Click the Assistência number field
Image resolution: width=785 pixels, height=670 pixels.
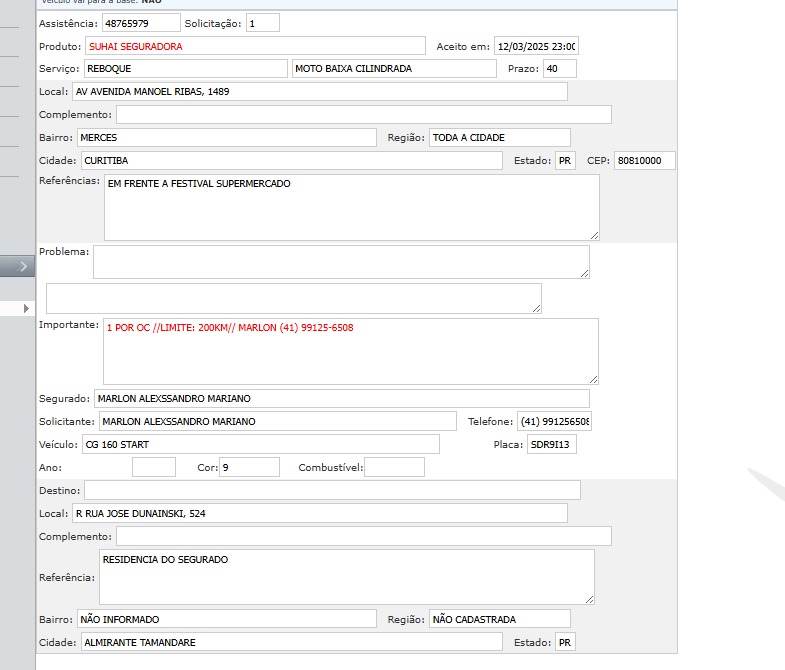point(141,23)
